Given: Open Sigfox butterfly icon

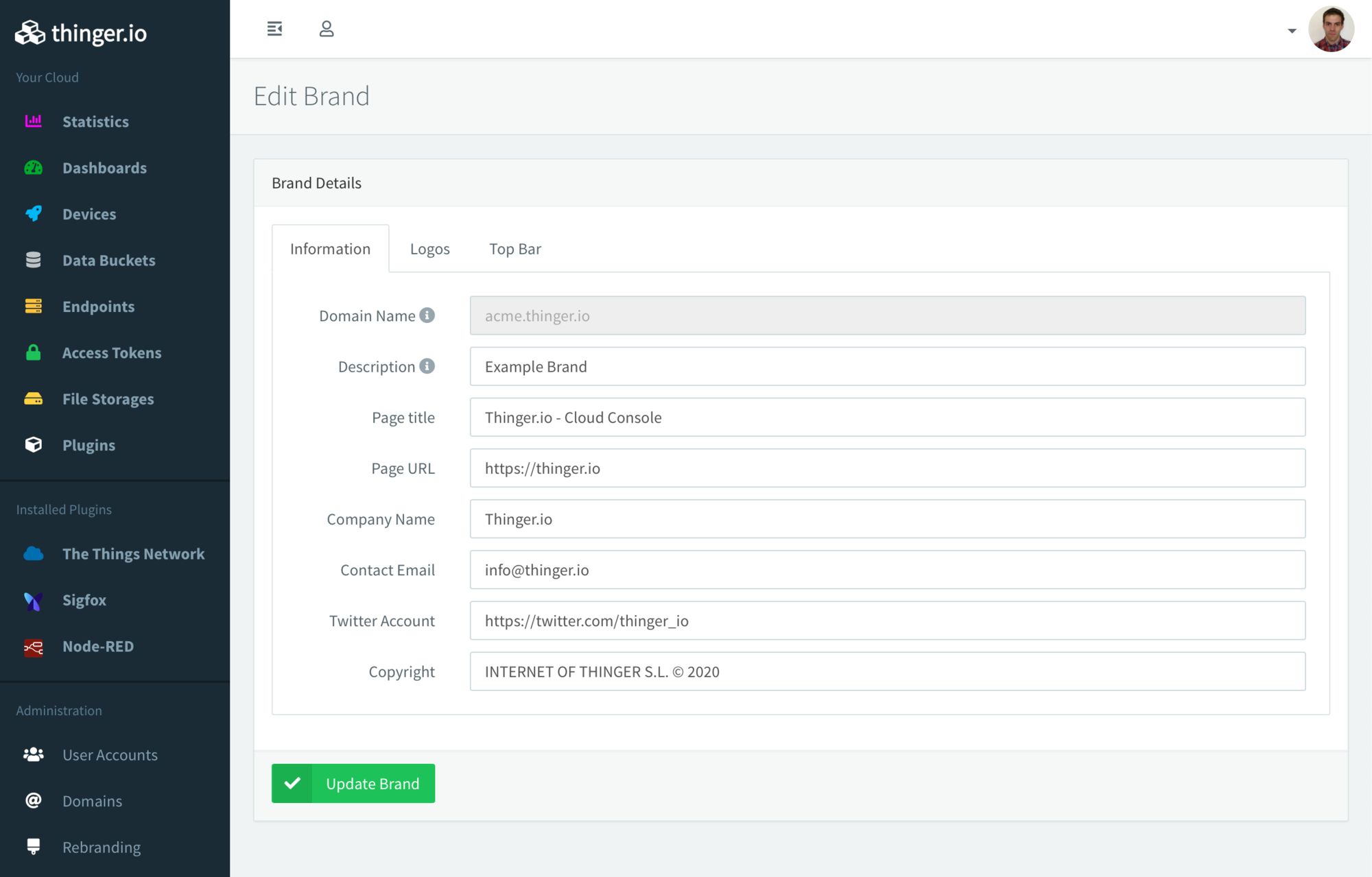Looking at the screenshot, I should [x=33, y=601].
